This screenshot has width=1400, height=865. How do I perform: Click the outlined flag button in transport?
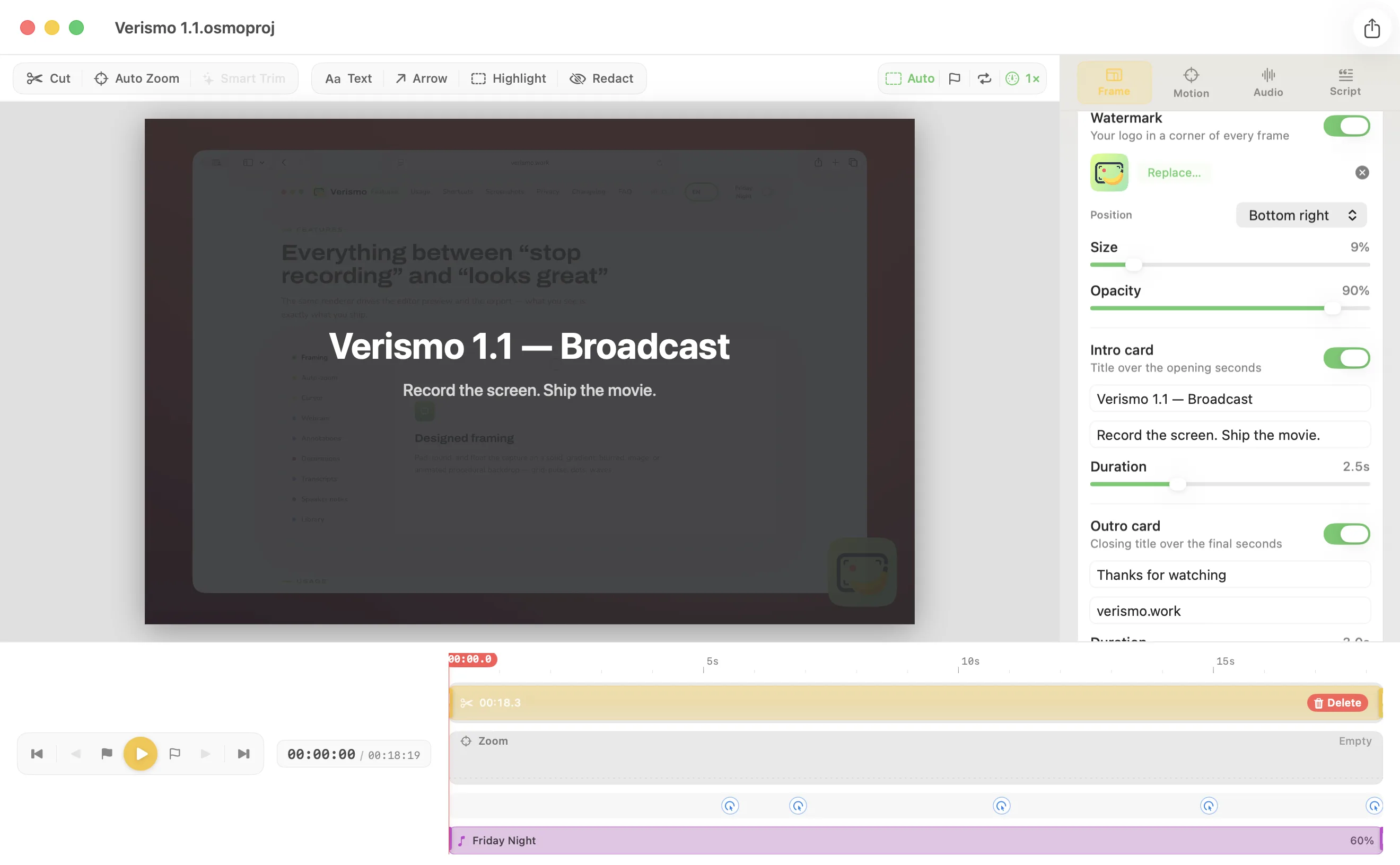[x=174, y=754]
